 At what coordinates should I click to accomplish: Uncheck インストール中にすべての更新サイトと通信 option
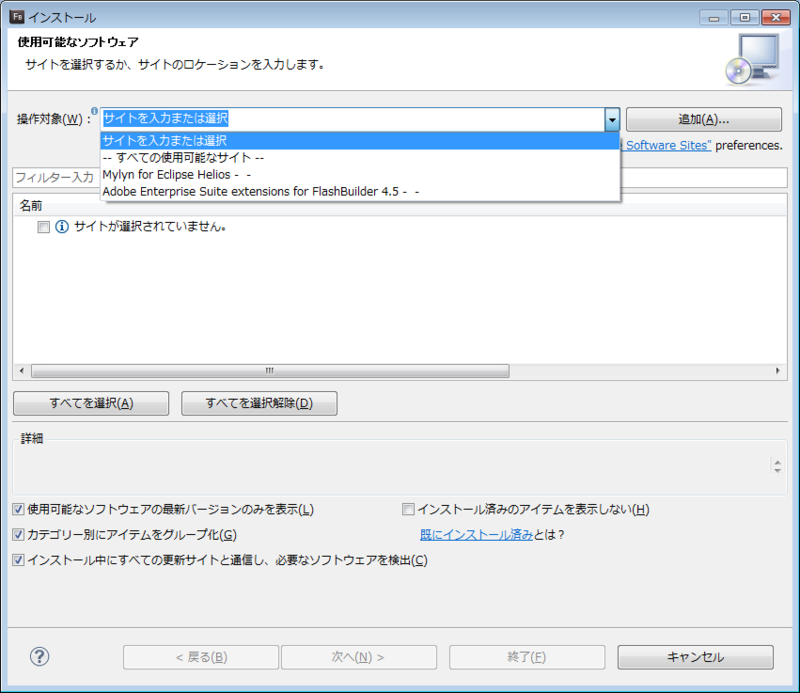[x=18, y=560]
